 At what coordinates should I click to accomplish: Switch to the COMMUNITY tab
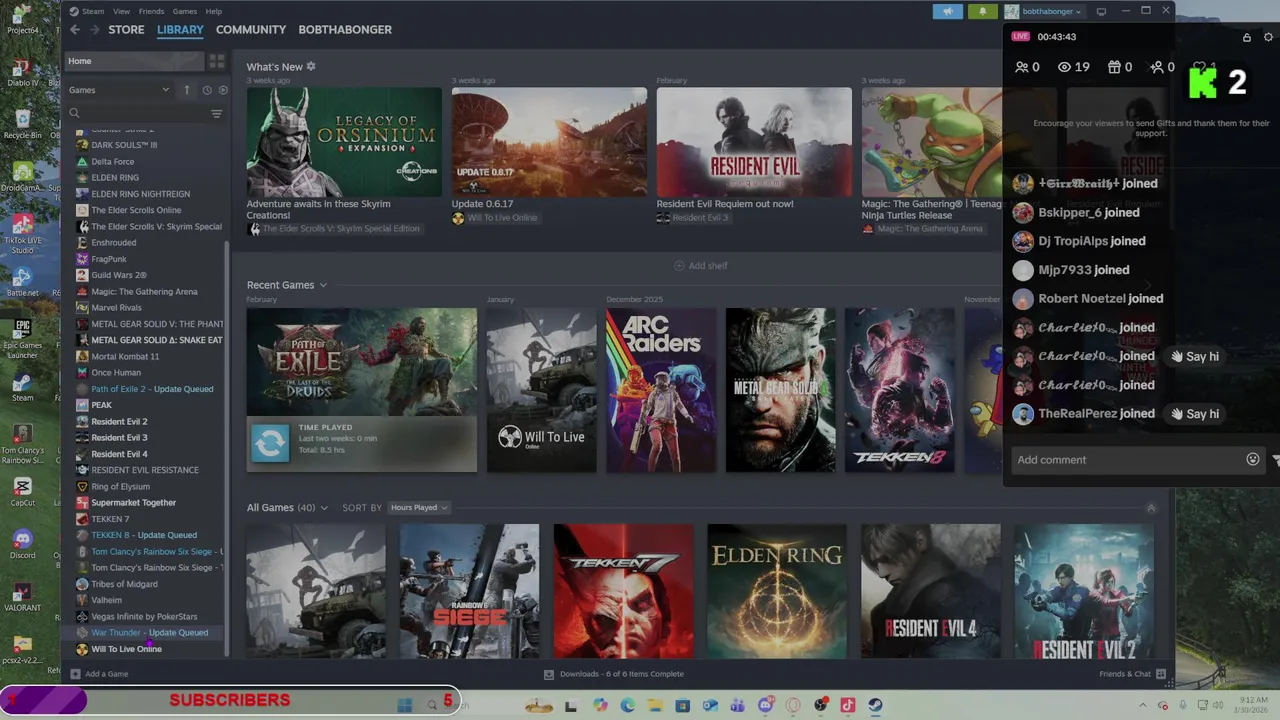251,30
